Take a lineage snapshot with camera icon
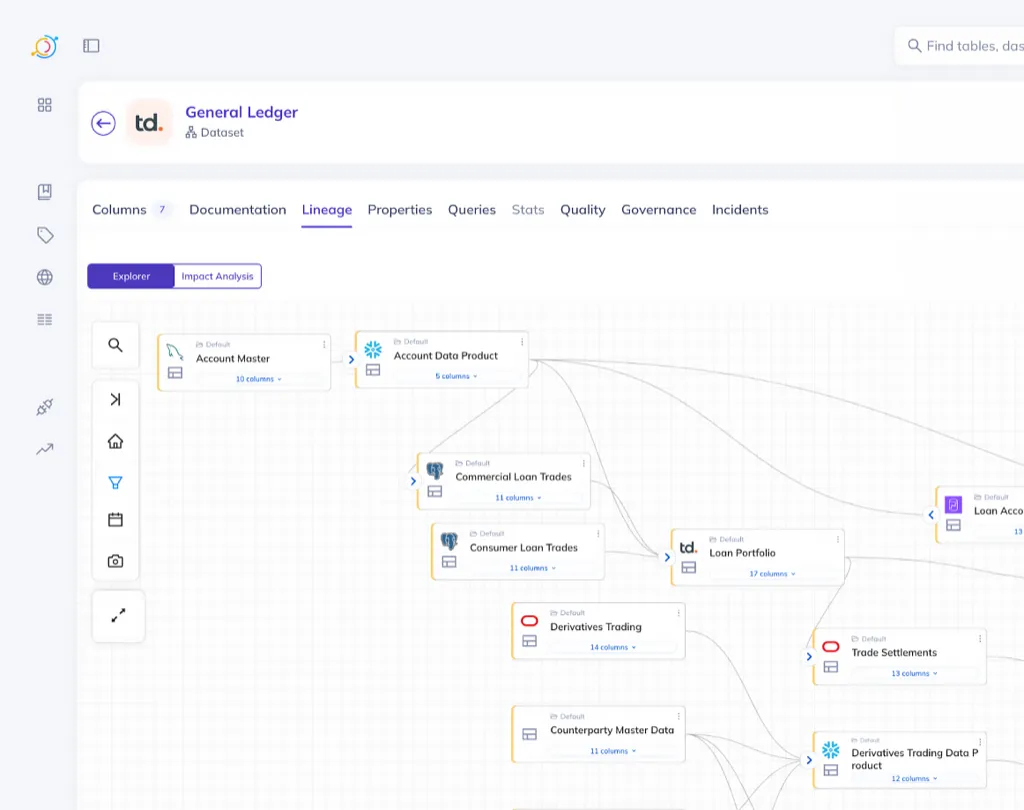The image size is (1024, 810). [115, 561]
